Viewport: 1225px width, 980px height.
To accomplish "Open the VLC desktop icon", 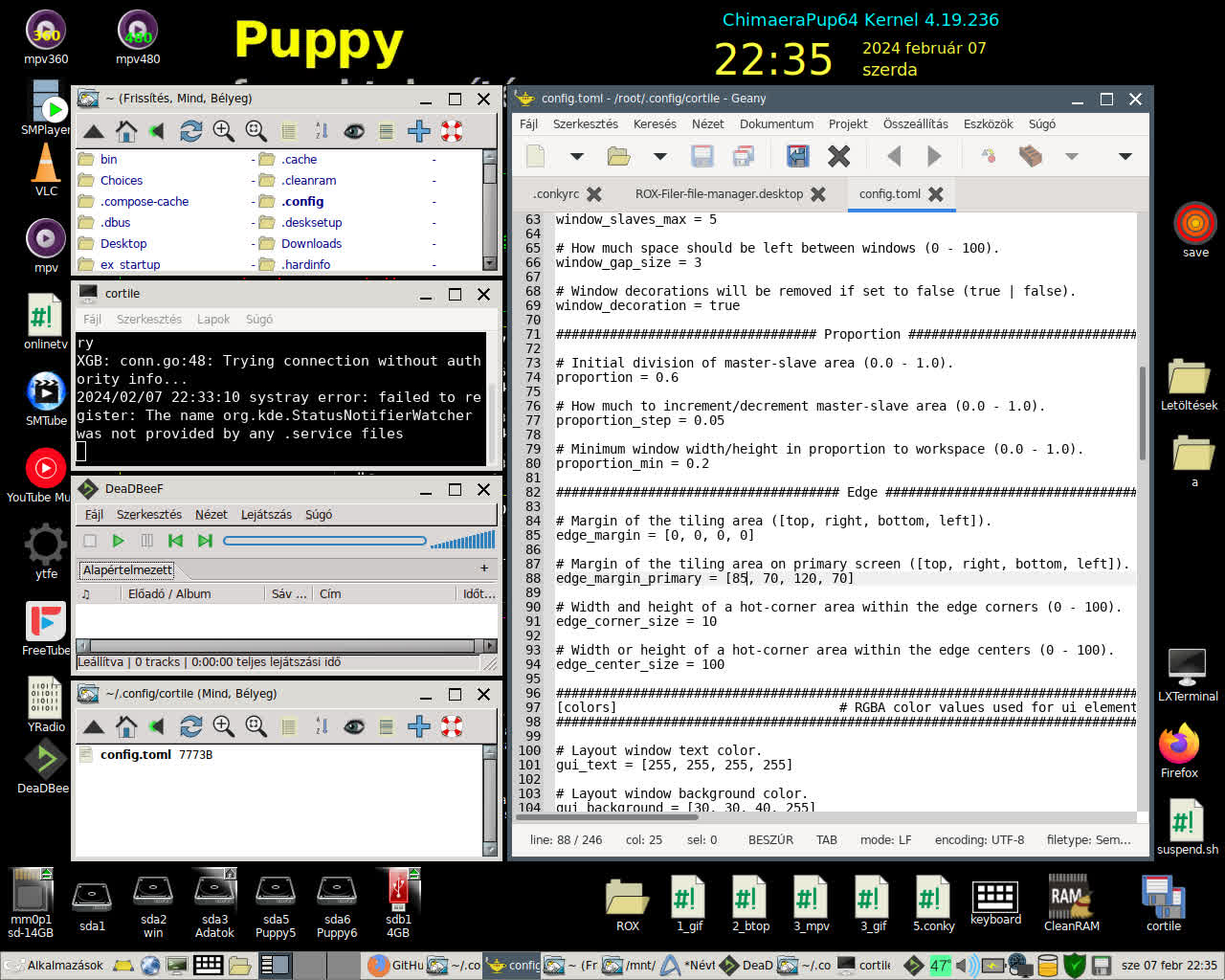I will pyautogui.click(x=46, y=169).
